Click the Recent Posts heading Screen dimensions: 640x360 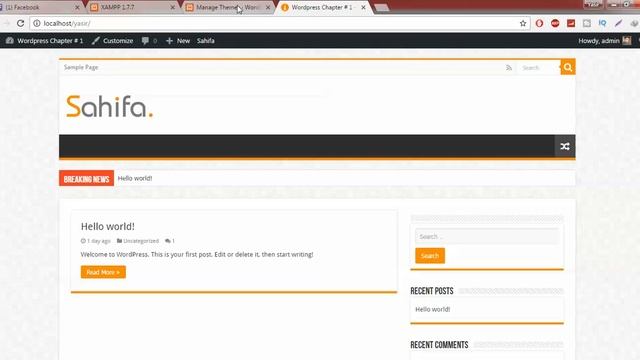pos(432,291)
